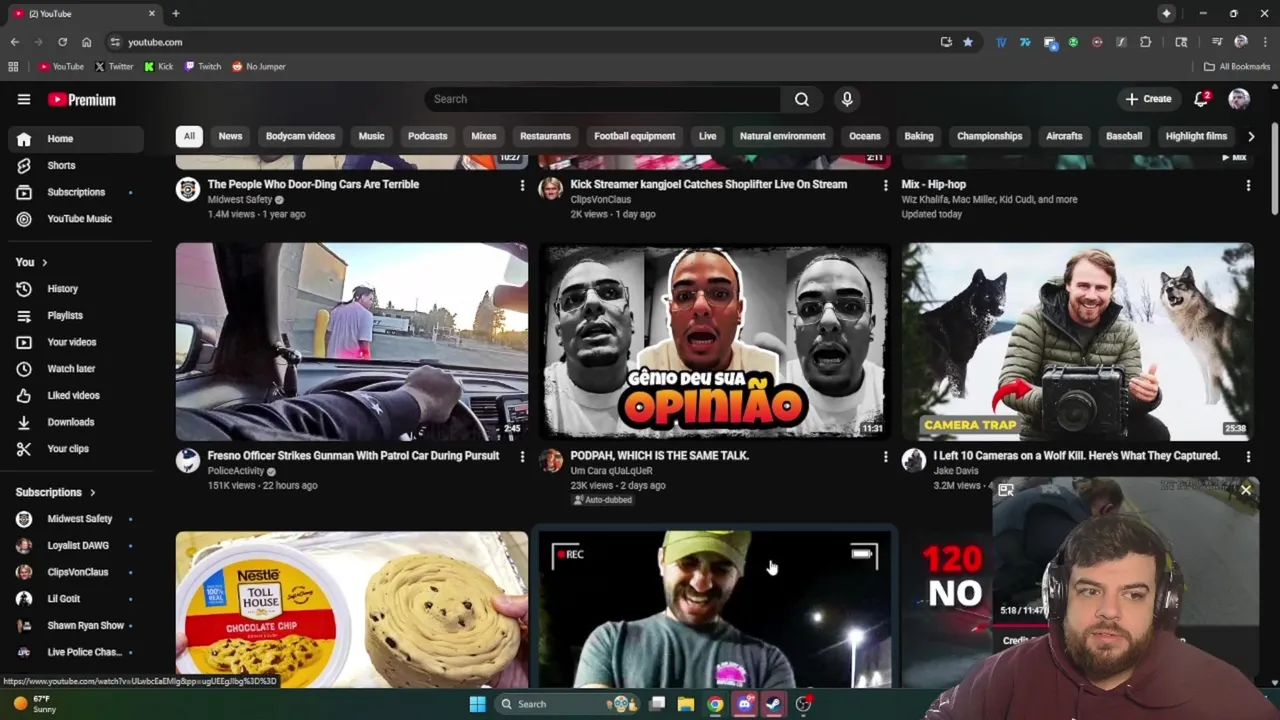Close the miniplayer with the X
The height and width of the screenshot is (720, 1280).
click(1246, 490)
